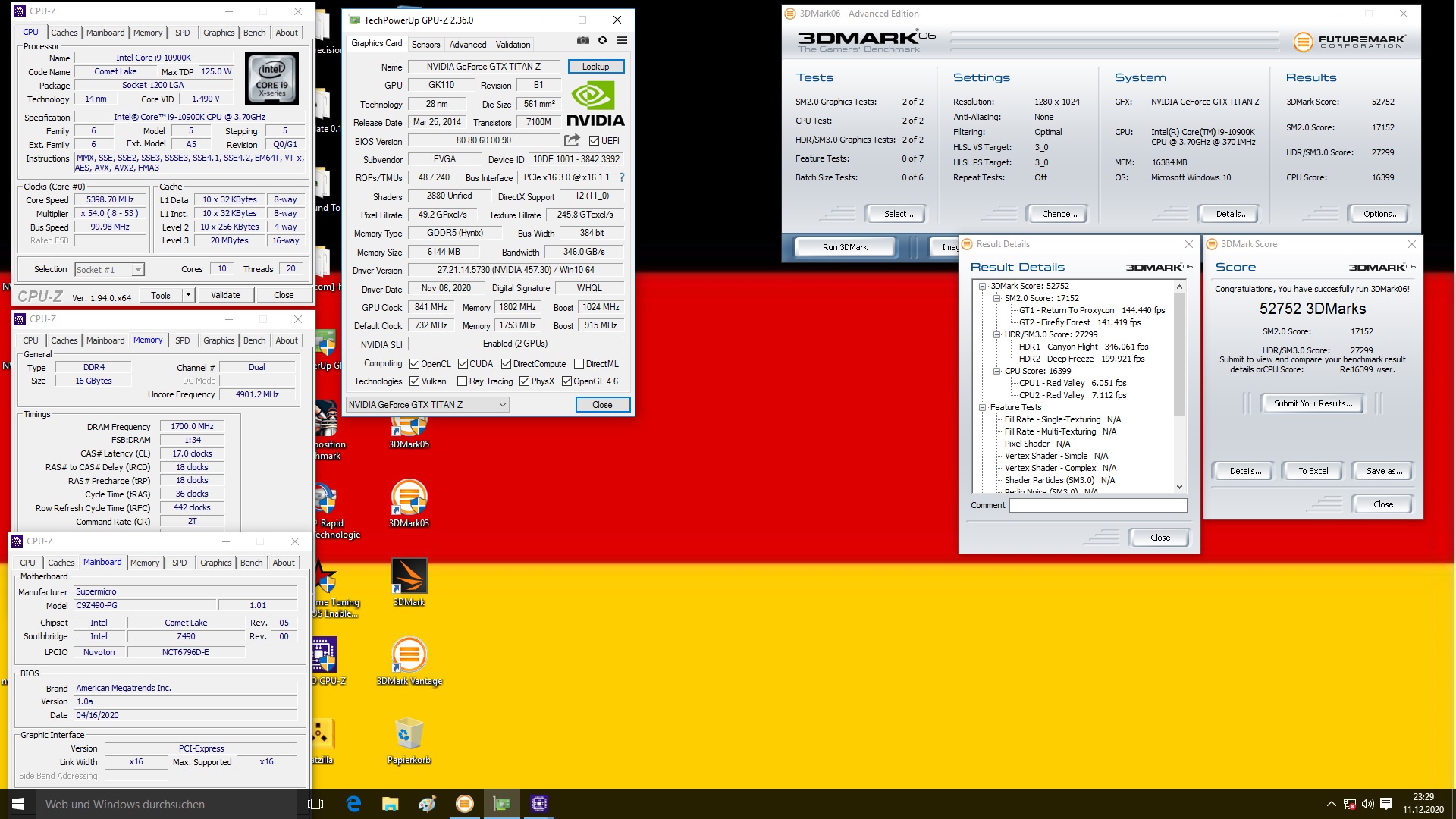Open File Explorer from the taskbar

click(x=390, y=804)
